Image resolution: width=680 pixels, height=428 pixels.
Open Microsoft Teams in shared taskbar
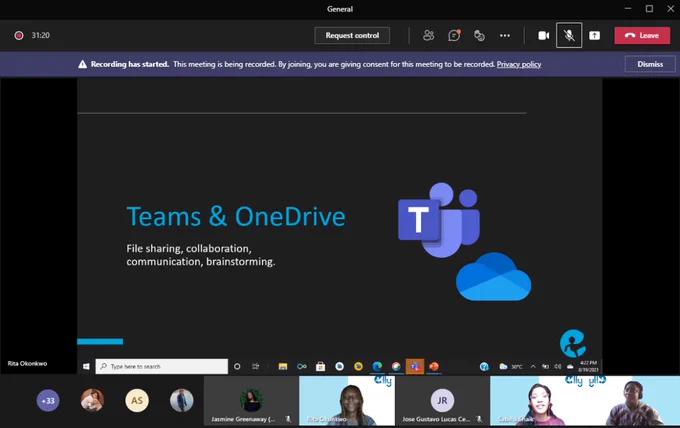(415, 366)
